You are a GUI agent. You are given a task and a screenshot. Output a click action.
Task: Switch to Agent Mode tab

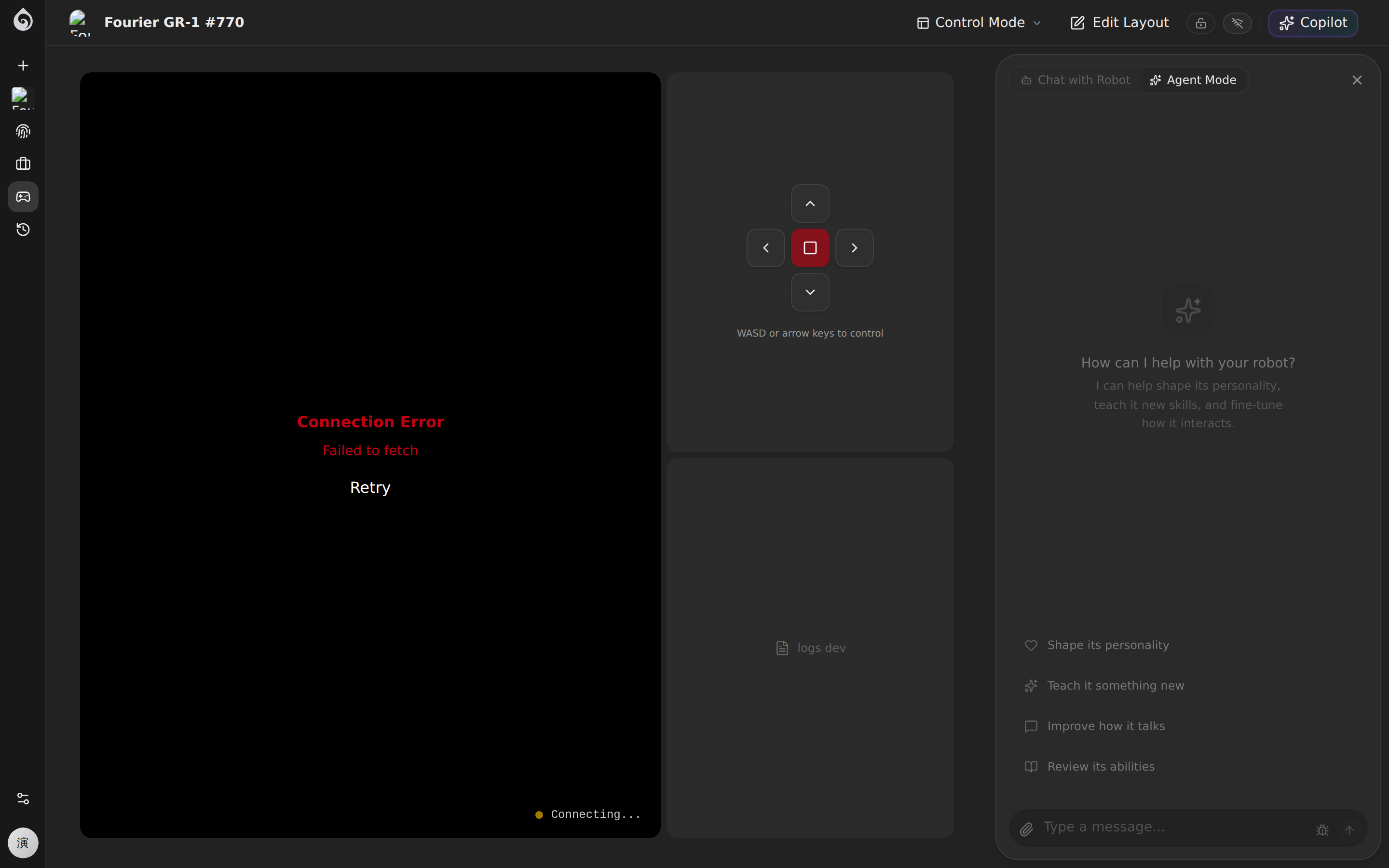coord(1193,80)
